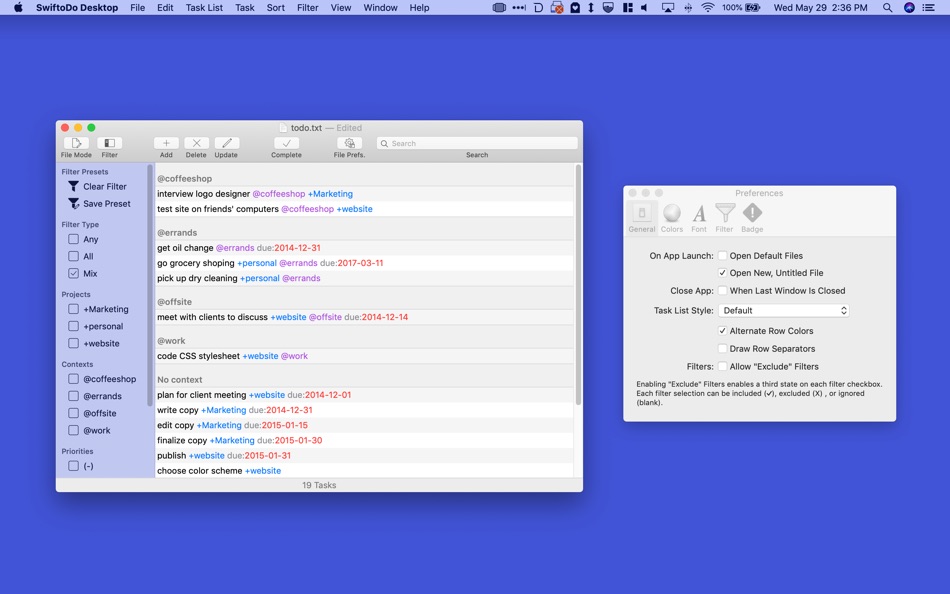Open the Task List Style dropdown
Viewport: 950px width, 594px height.
click(784, 311)
